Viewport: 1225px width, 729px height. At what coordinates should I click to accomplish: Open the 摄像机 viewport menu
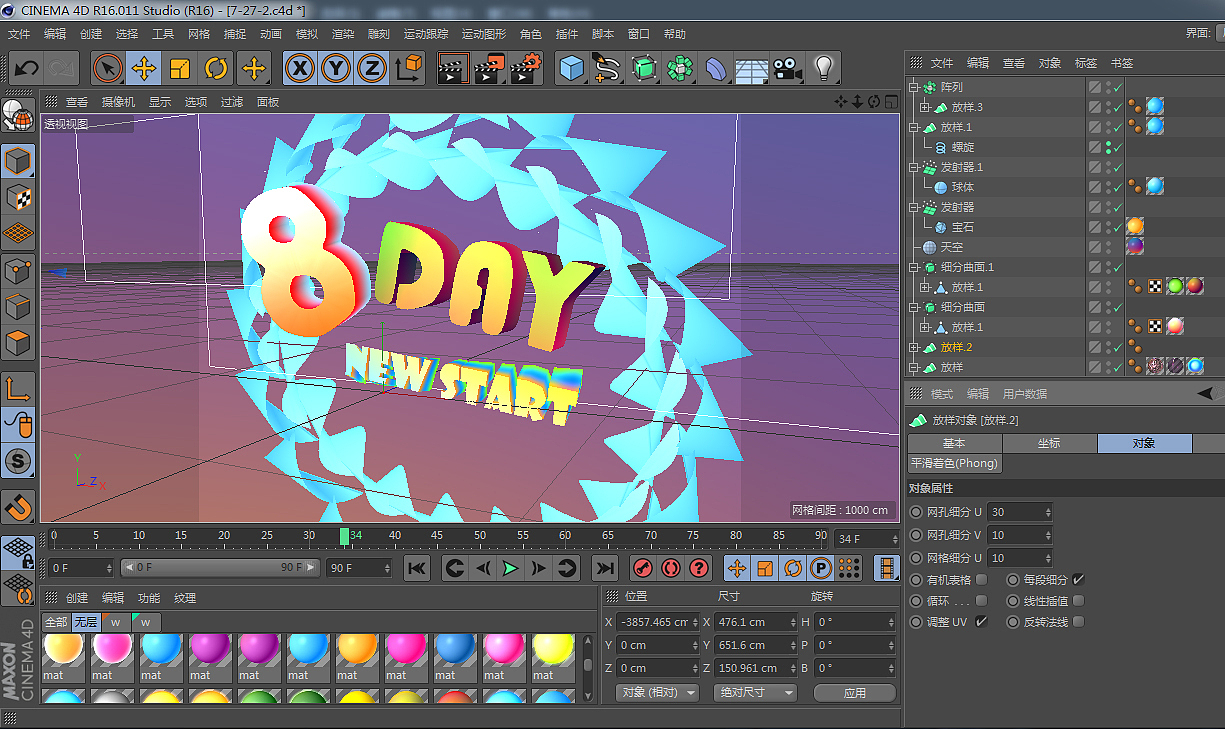[x=119, y=102]
